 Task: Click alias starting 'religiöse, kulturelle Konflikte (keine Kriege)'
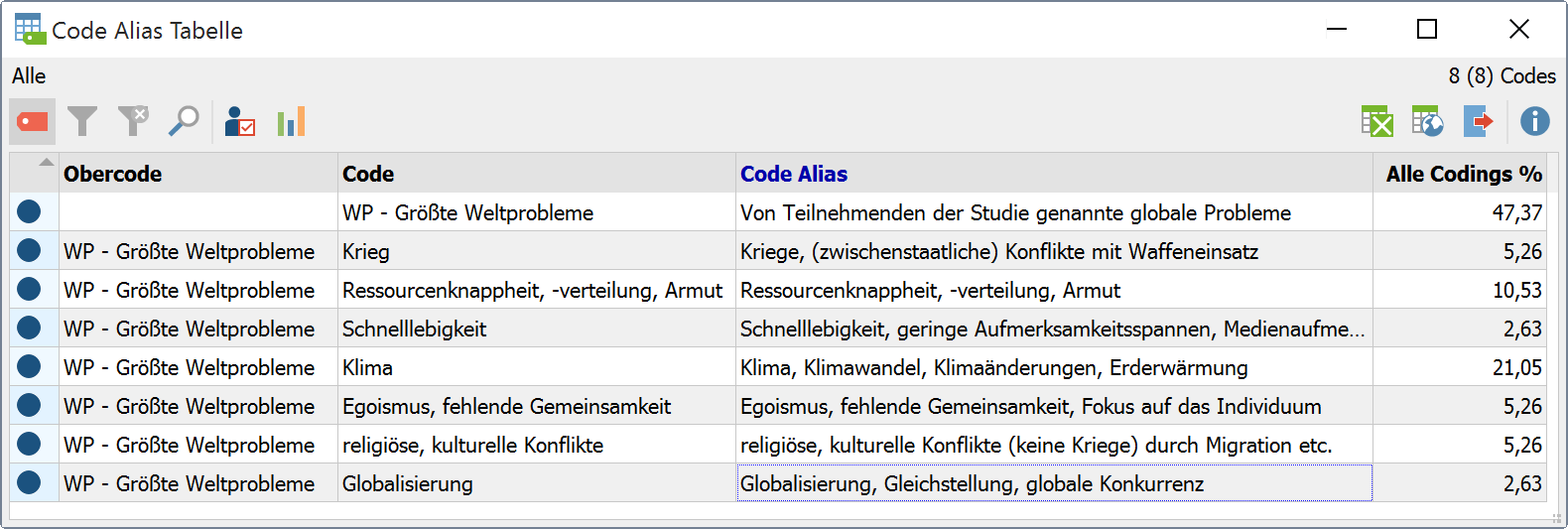(1054, 445)
